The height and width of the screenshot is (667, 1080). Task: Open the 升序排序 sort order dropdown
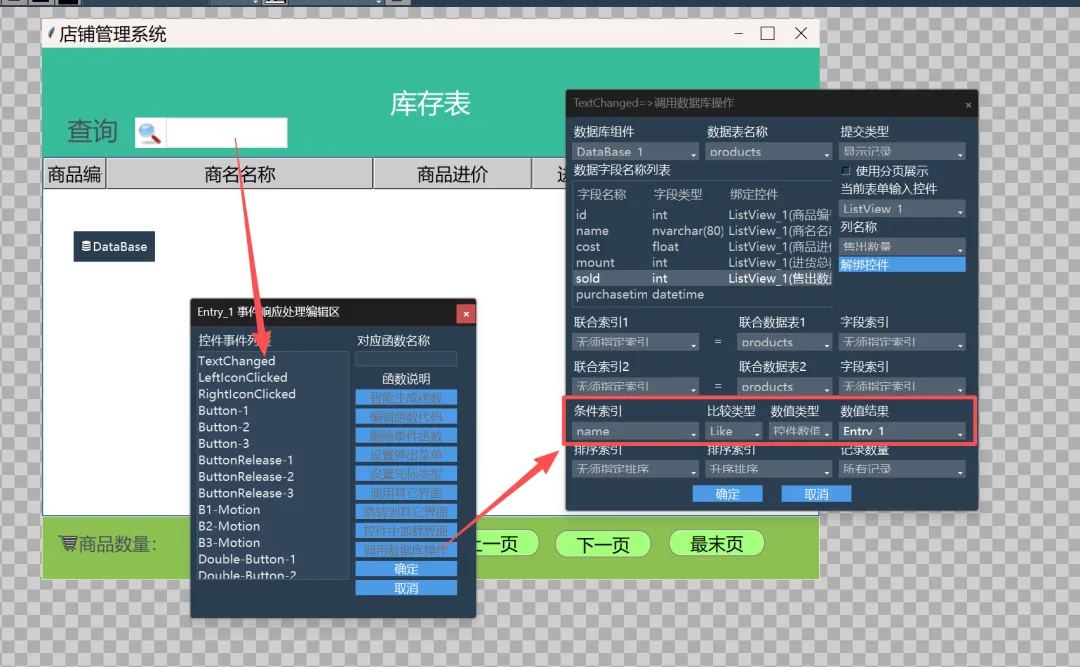769,469
